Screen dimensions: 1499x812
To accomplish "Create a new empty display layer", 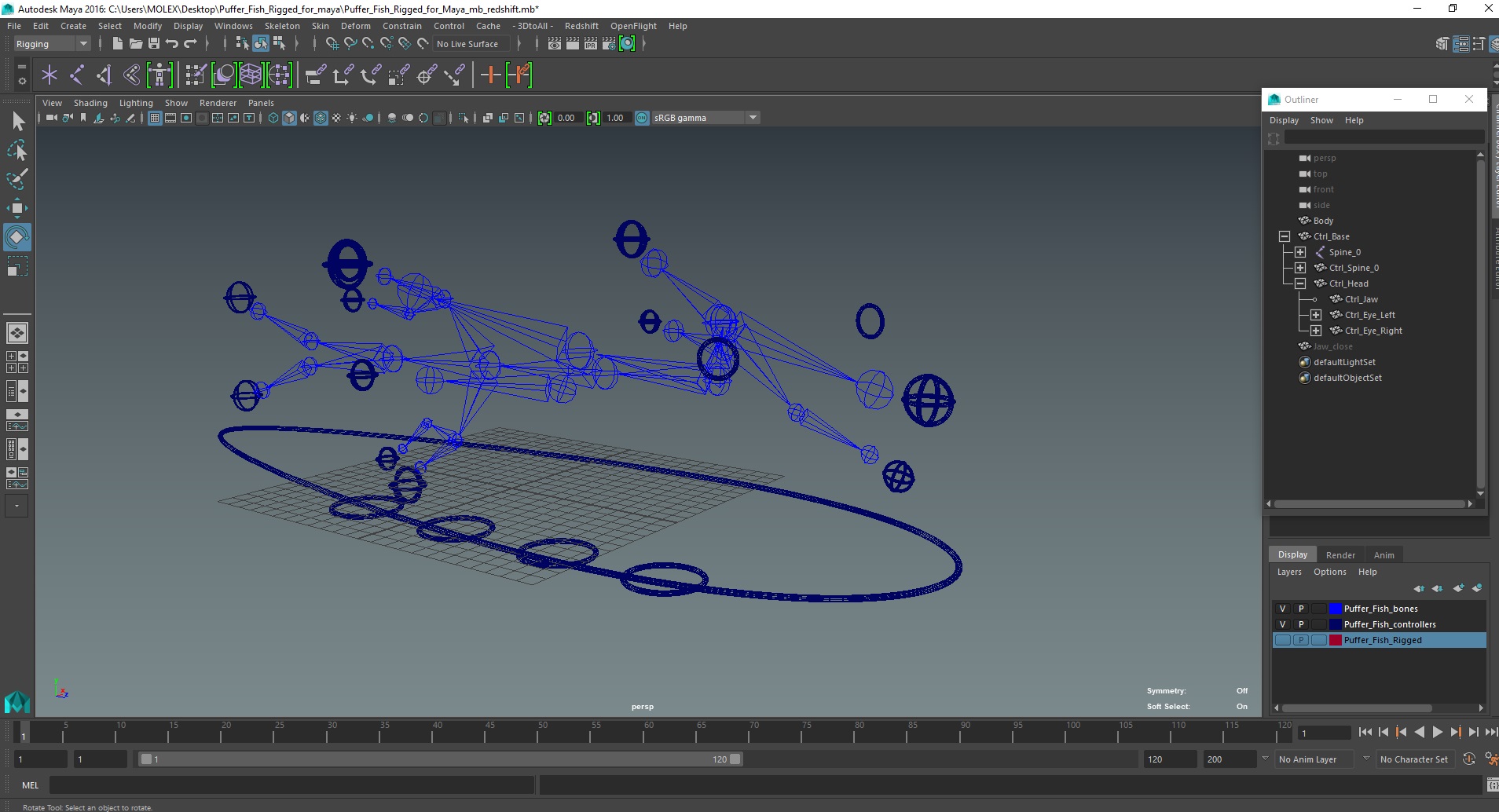I will point(1458,588).
